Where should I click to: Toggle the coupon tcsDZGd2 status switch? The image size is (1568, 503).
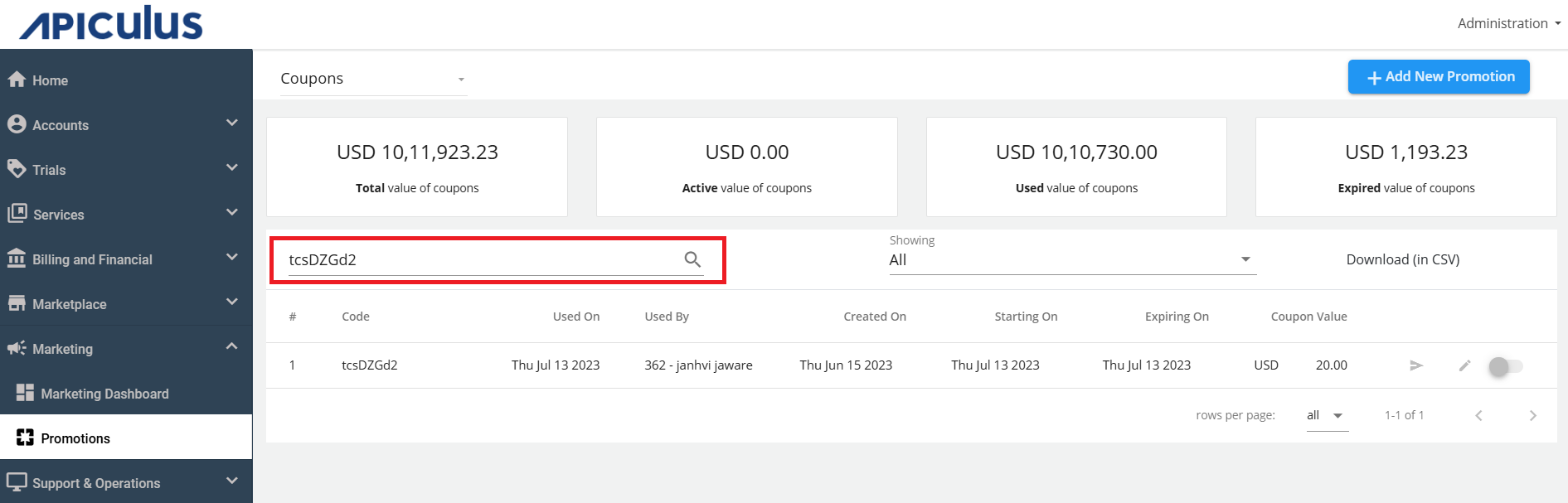pyautogui.click(x=1505, y=365)
